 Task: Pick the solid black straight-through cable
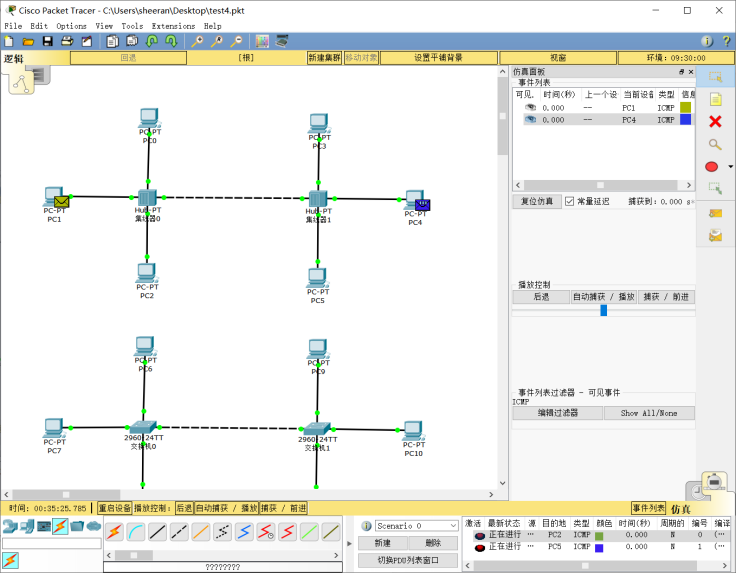157,532
